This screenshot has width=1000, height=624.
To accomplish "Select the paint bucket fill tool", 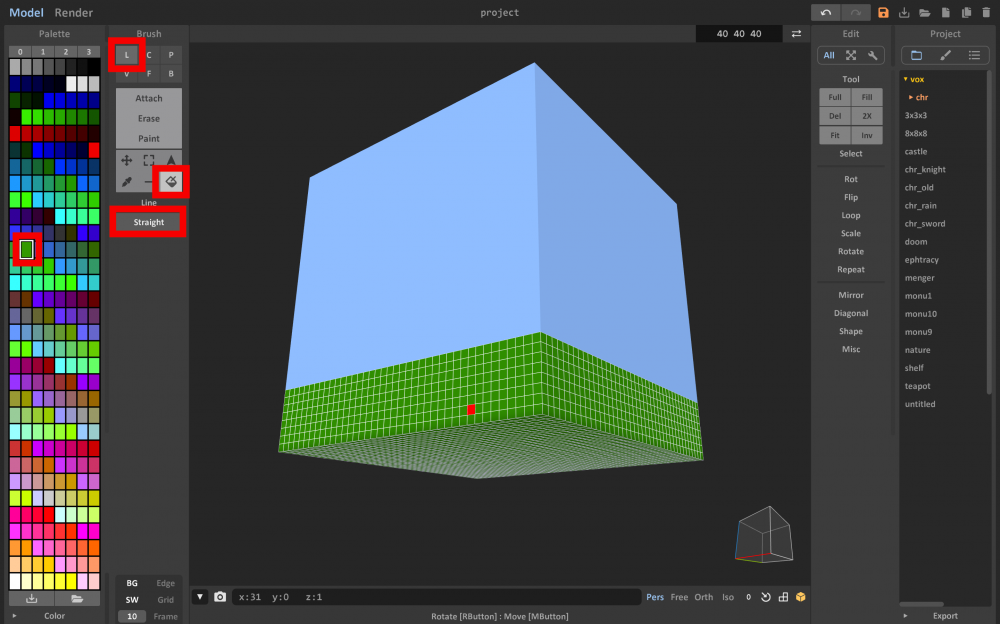I will (x=170, y=183).
